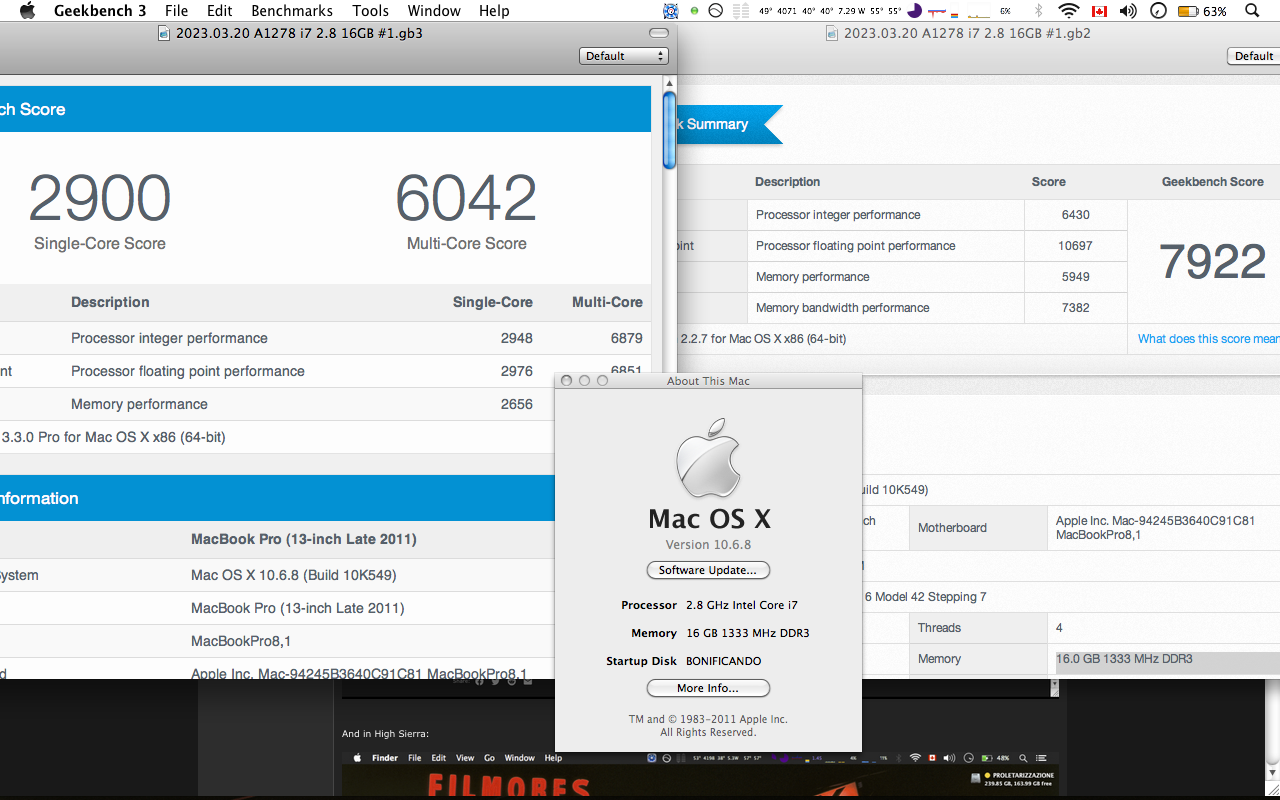Open the Window menu

coord(434,11)
